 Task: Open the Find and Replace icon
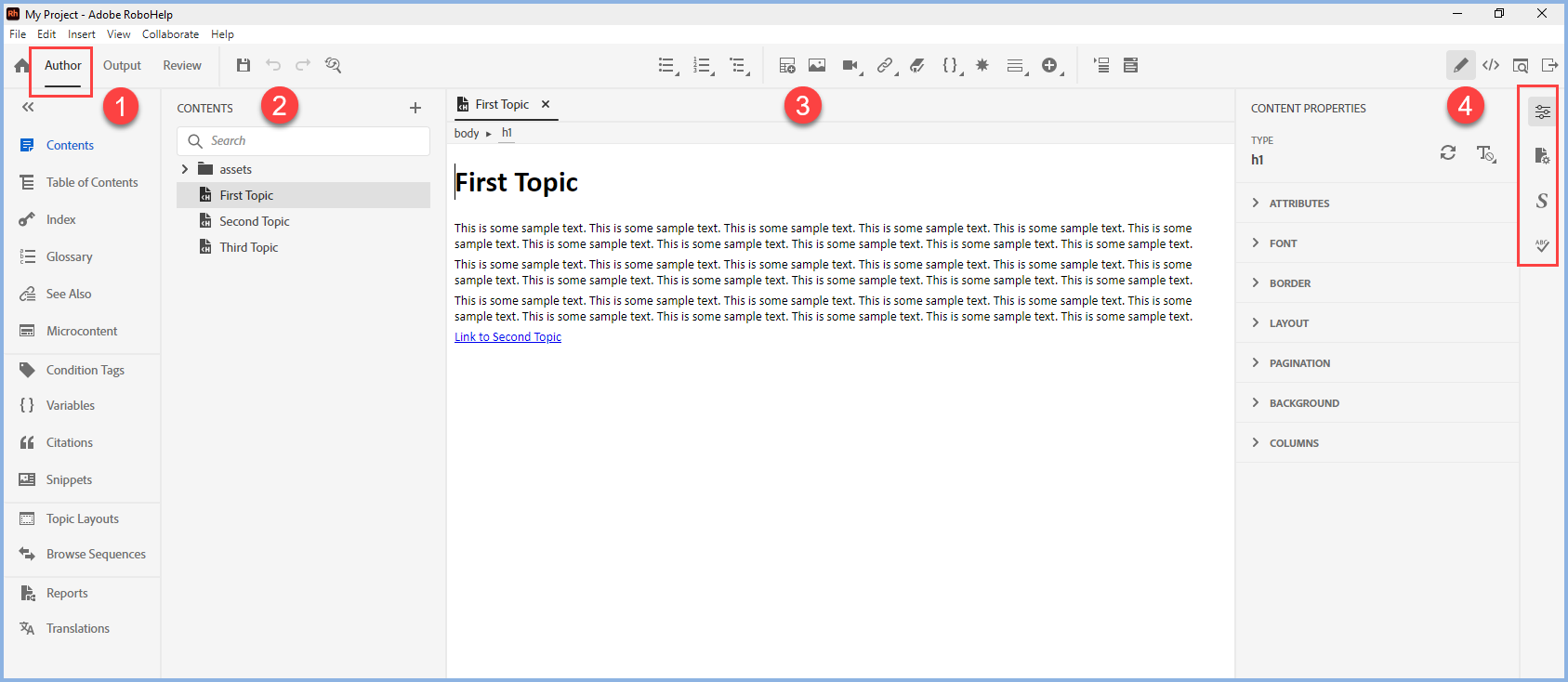tap(333, 65)
